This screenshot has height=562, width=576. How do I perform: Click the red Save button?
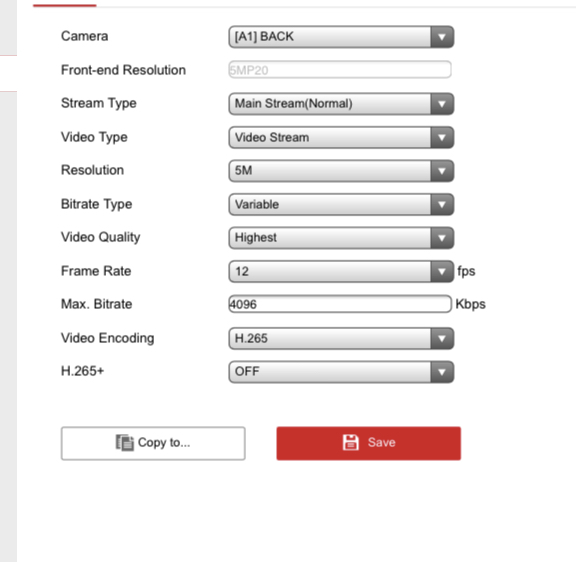(x=368, y=443)
